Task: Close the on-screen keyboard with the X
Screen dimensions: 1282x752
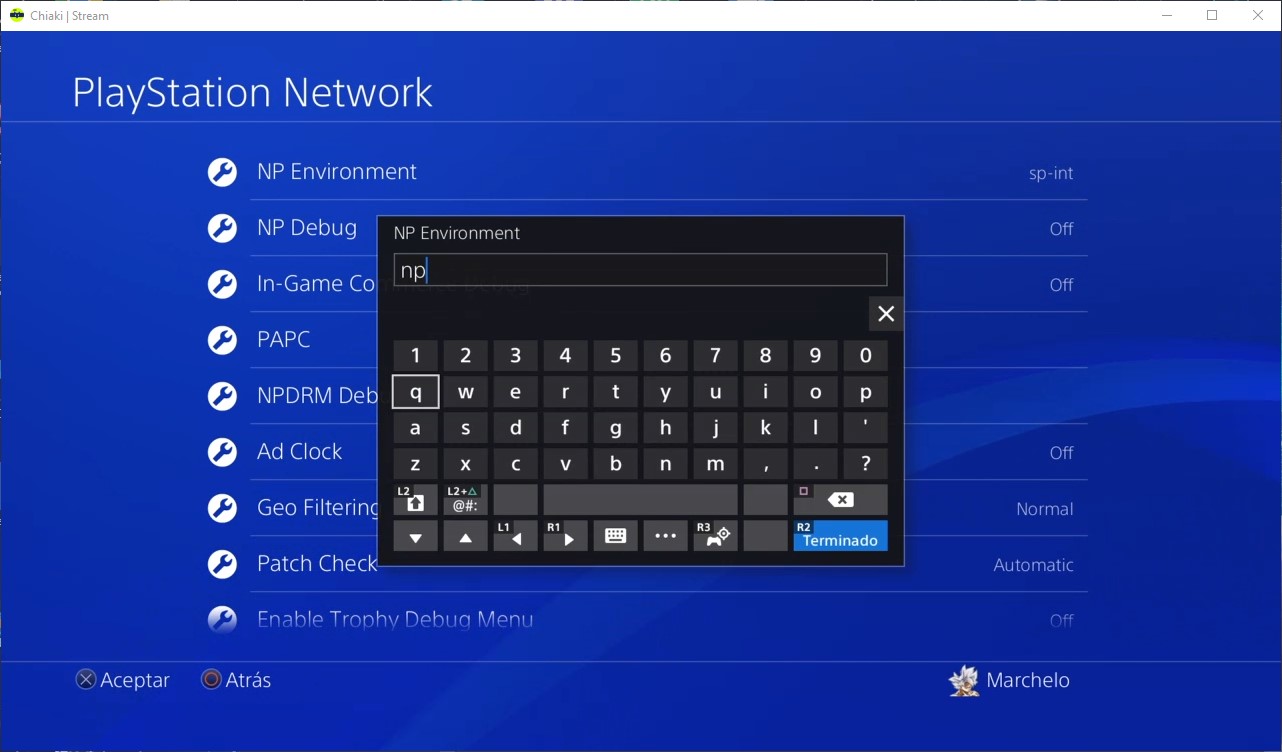Action: 886,314
